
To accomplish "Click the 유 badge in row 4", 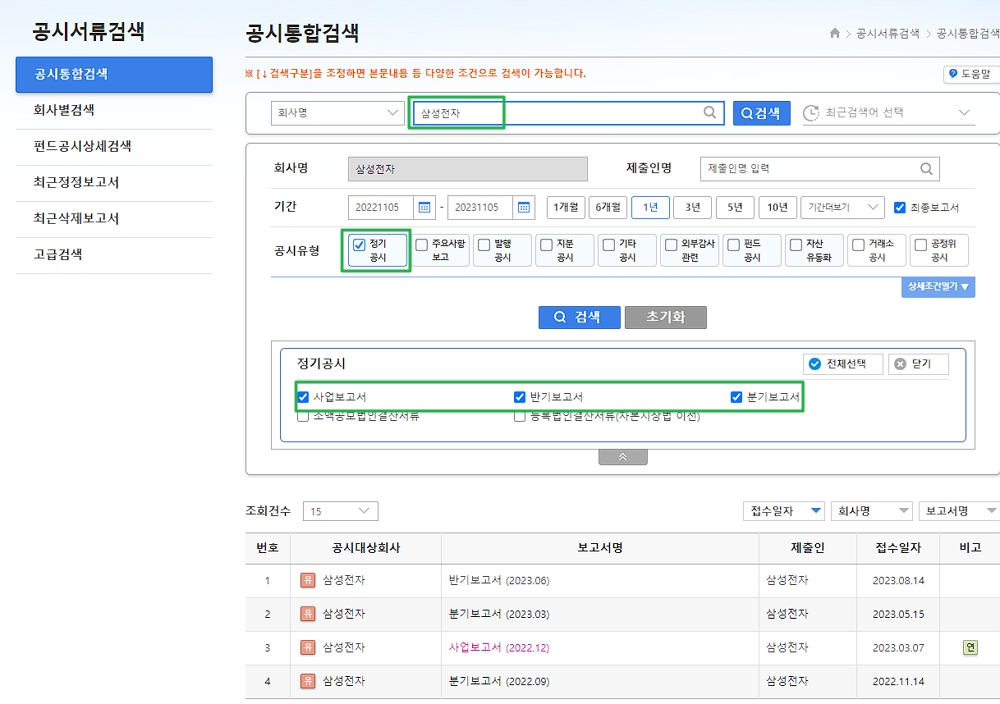I will [x=307, y=681].
